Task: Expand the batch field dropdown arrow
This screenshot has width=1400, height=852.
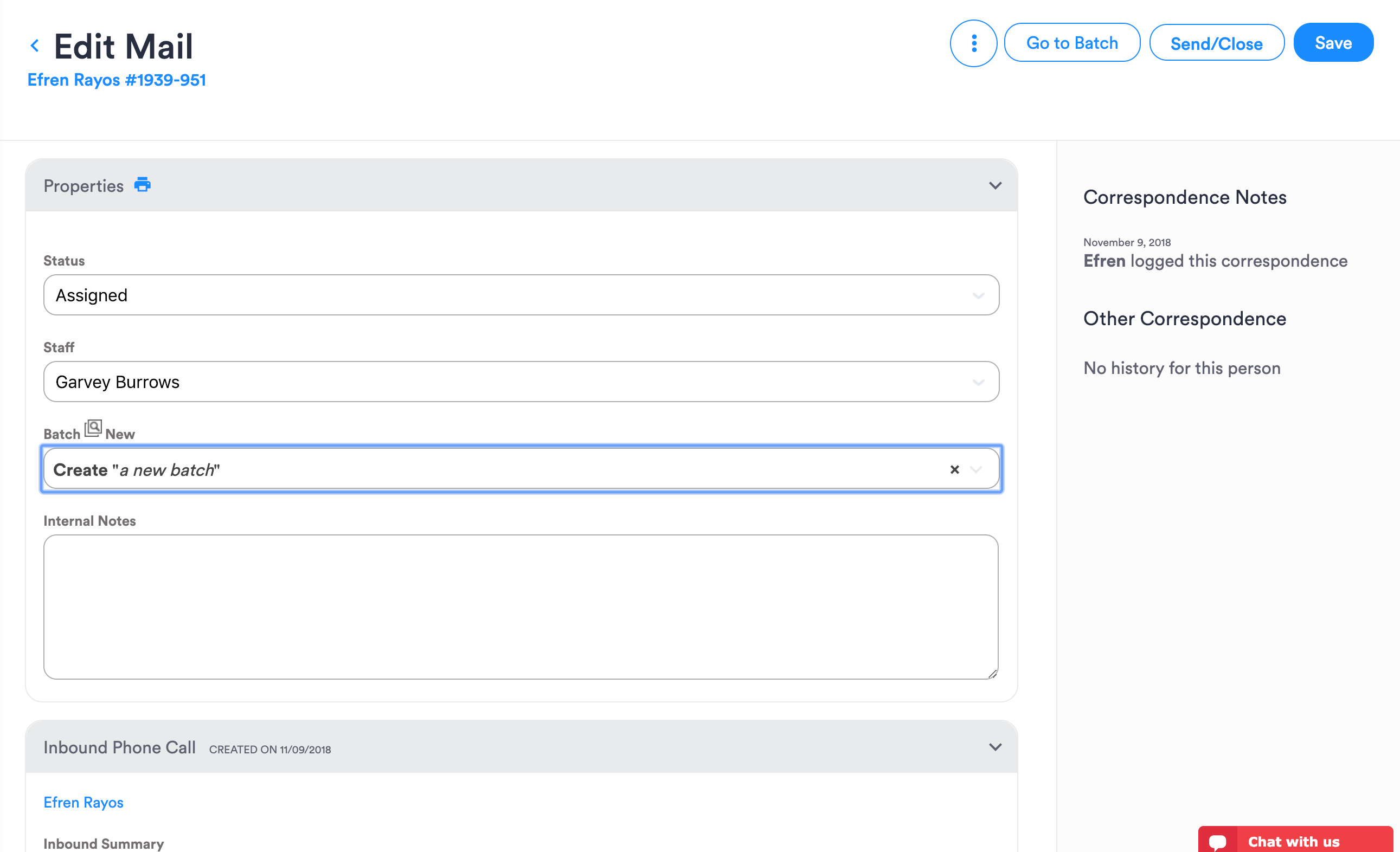Action: coord(977,469)
